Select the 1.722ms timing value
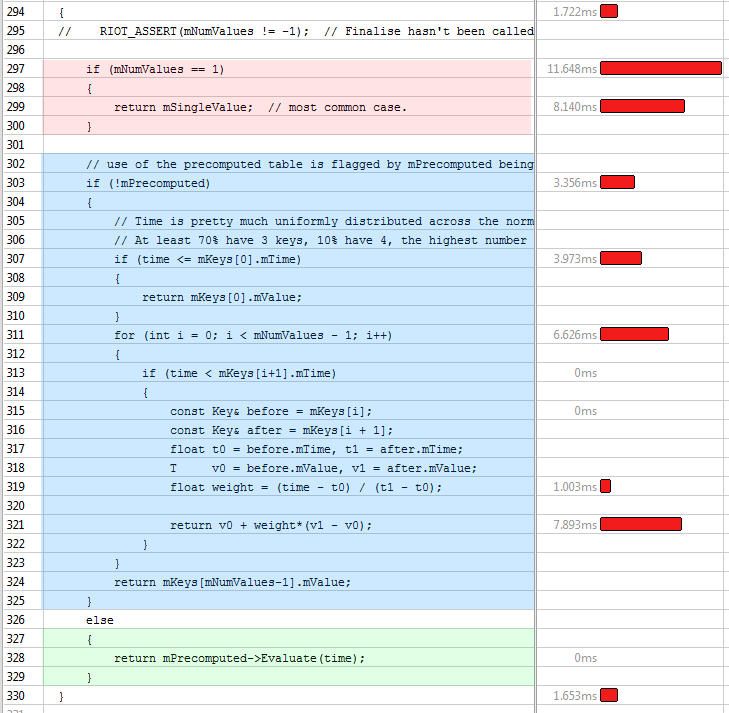 [x=574, y=12]
